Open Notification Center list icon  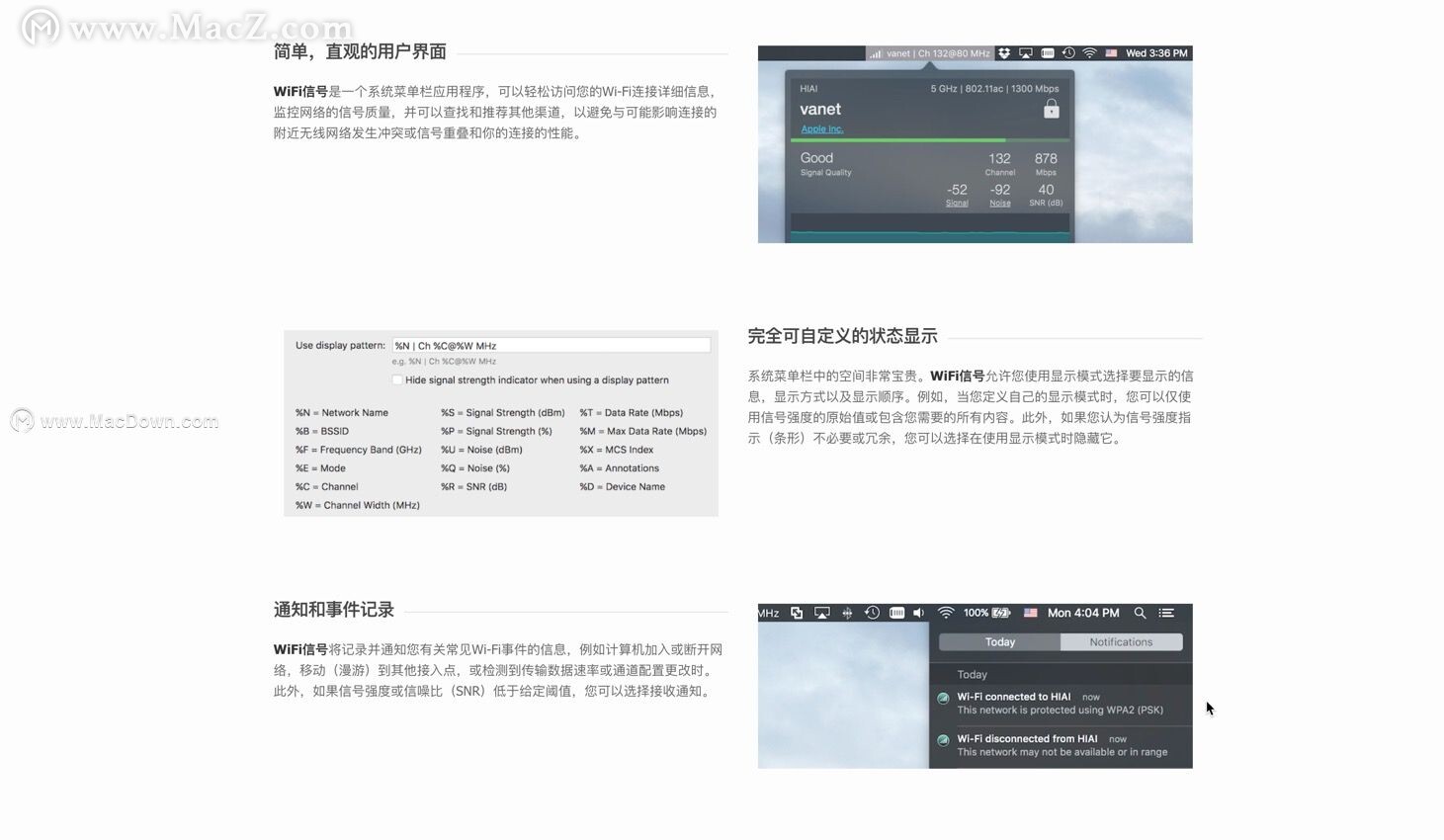1166,614
